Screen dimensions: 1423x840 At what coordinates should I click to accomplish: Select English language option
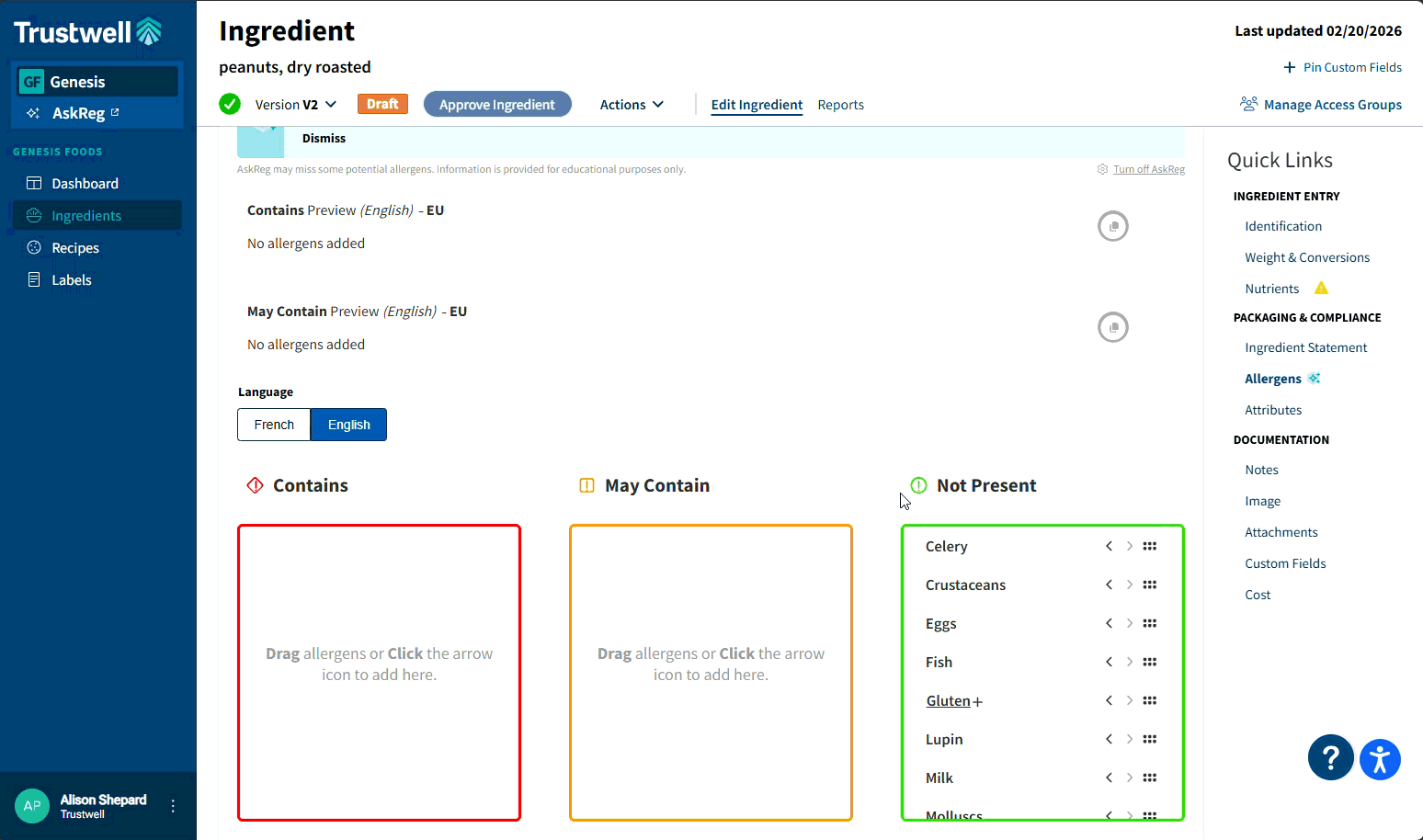pyautogui.click(x=348, y=425)
